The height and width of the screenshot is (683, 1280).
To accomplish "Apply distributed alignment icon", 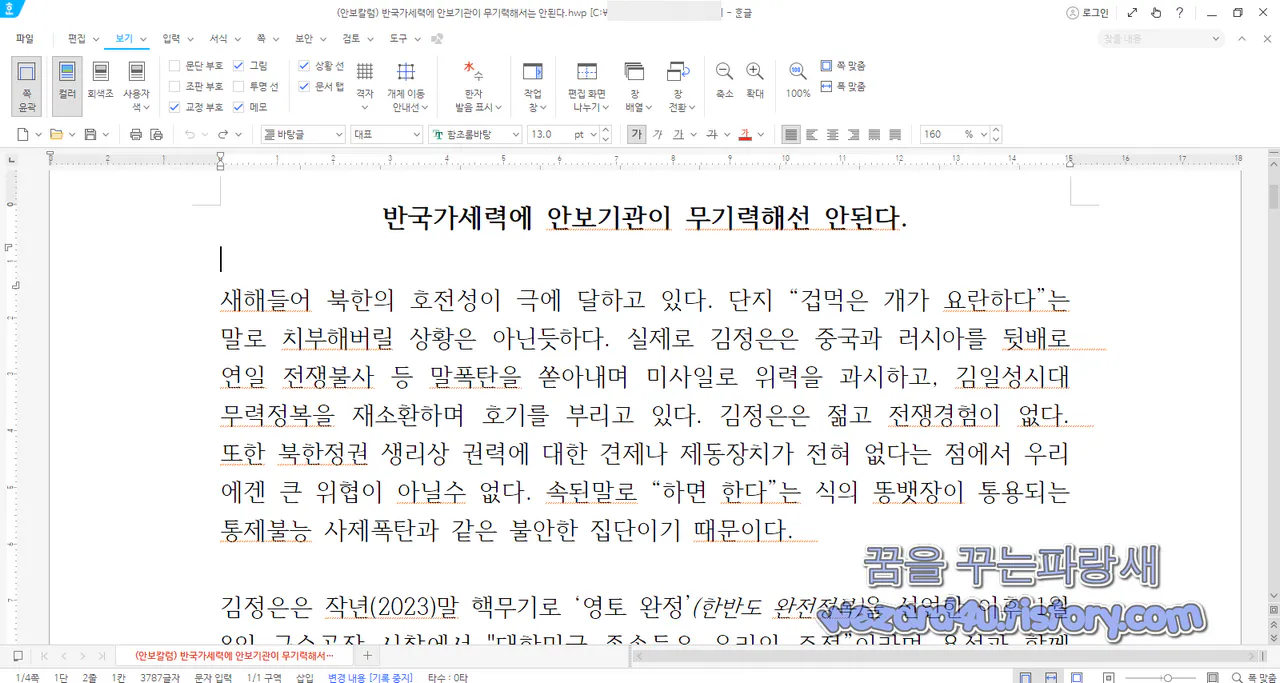I will pyautogui.click(x=875, y=134).
